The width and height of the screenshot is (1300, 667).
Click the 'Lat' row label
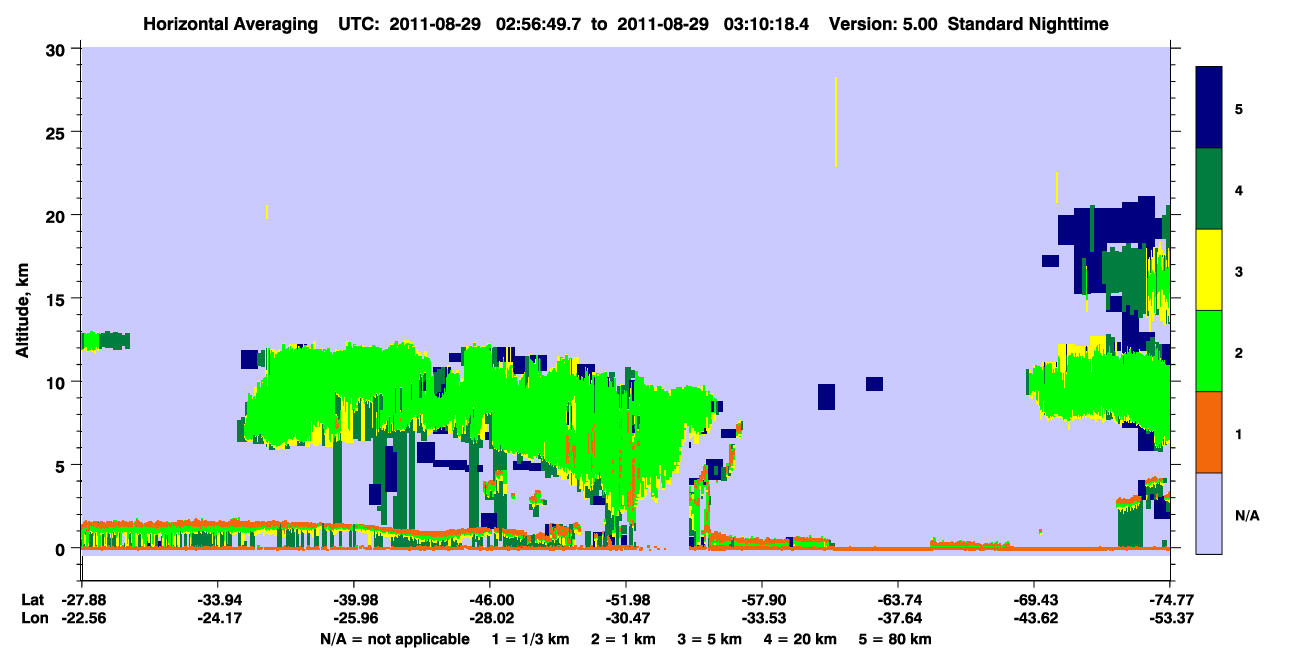32,600
